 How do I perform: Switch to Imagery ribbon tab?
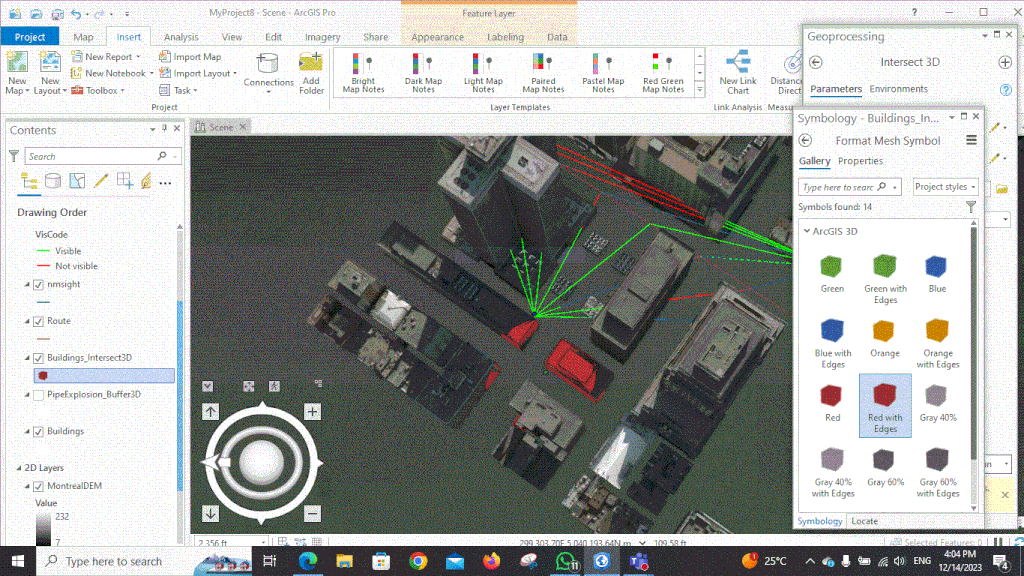(323, 37)
